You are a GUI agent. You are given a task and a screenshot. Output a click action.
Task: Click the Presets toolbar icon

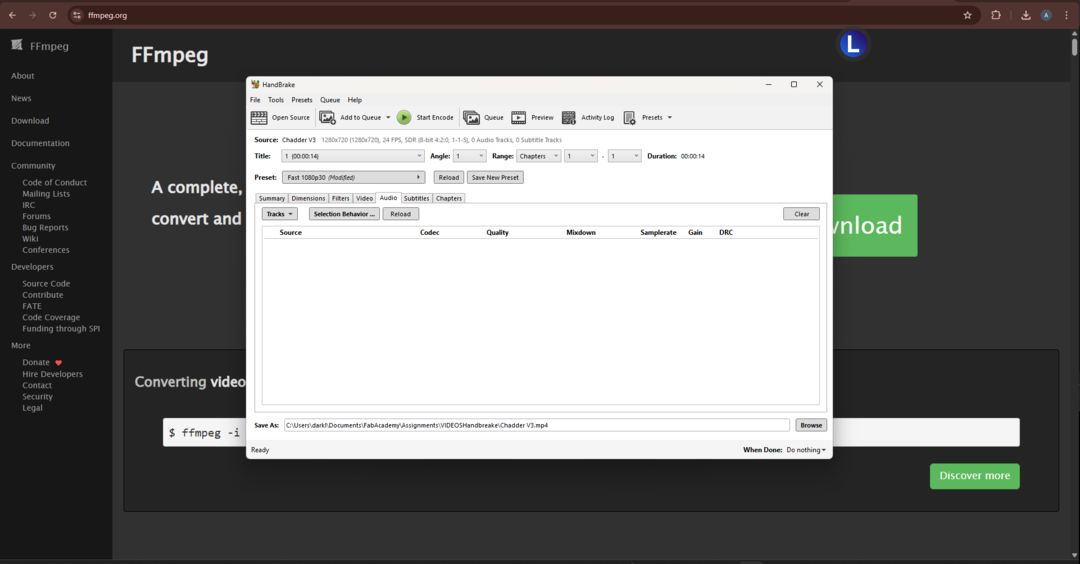(x=630, y=118)
